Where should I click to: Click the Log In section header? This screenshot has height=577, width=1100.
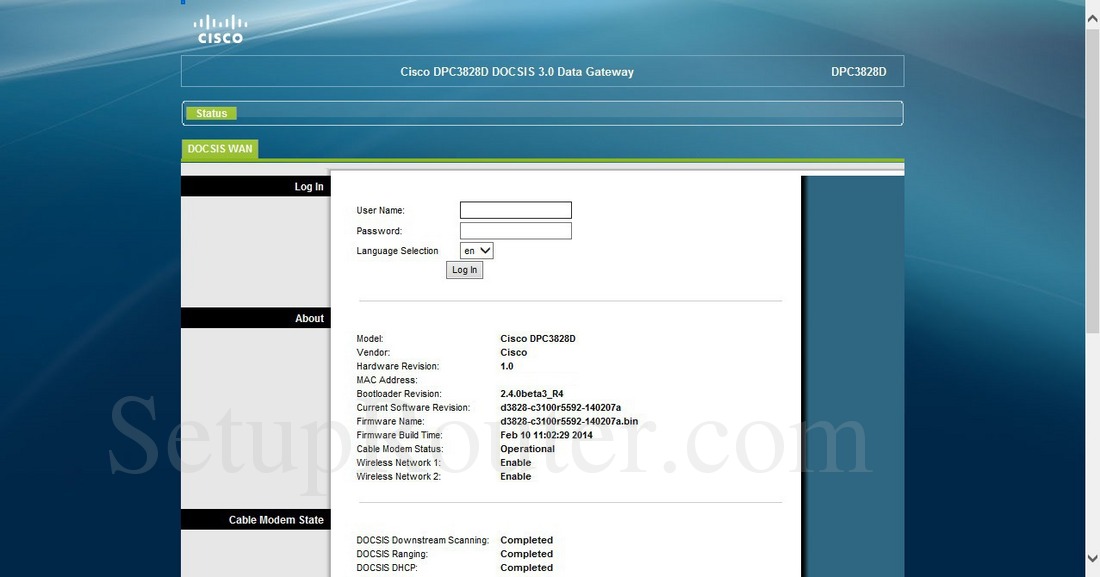pos(255,186)
